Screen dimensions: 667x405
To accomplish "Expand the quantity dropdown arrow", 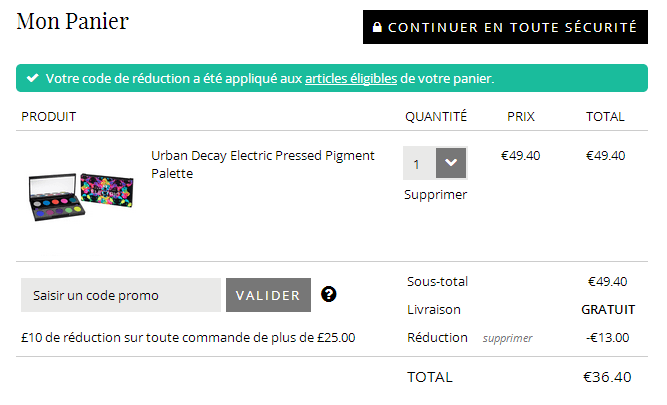I will [x=452, y=163].
